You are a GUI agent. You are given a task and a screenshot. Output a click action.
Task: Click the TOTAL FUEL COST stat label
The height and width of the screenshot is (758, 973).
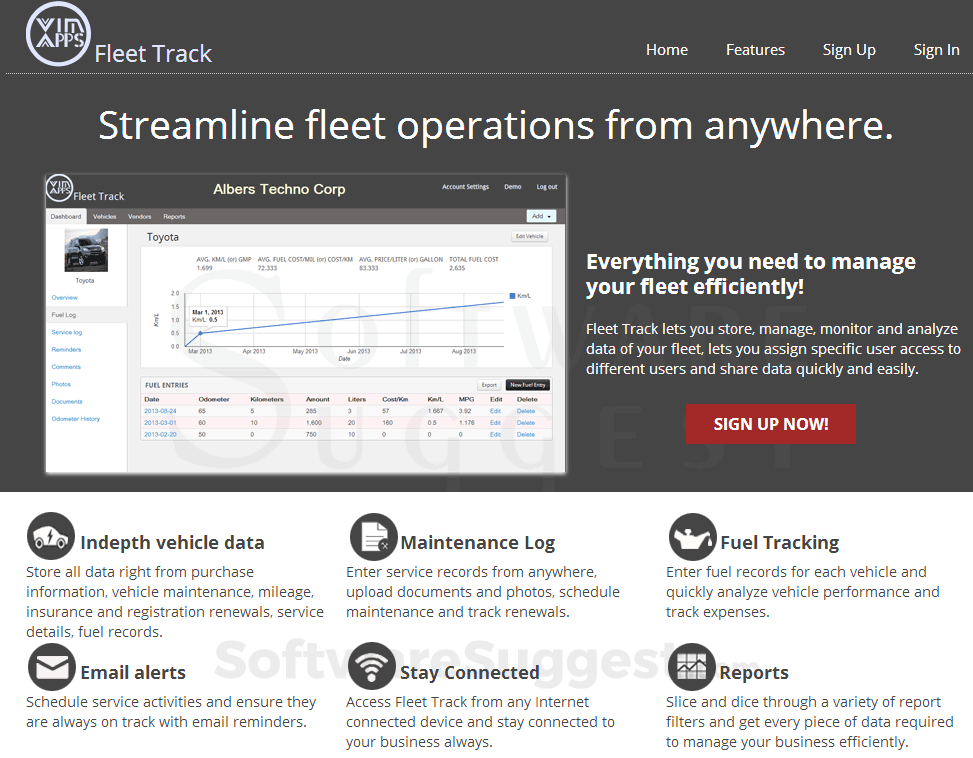[474, 259]
